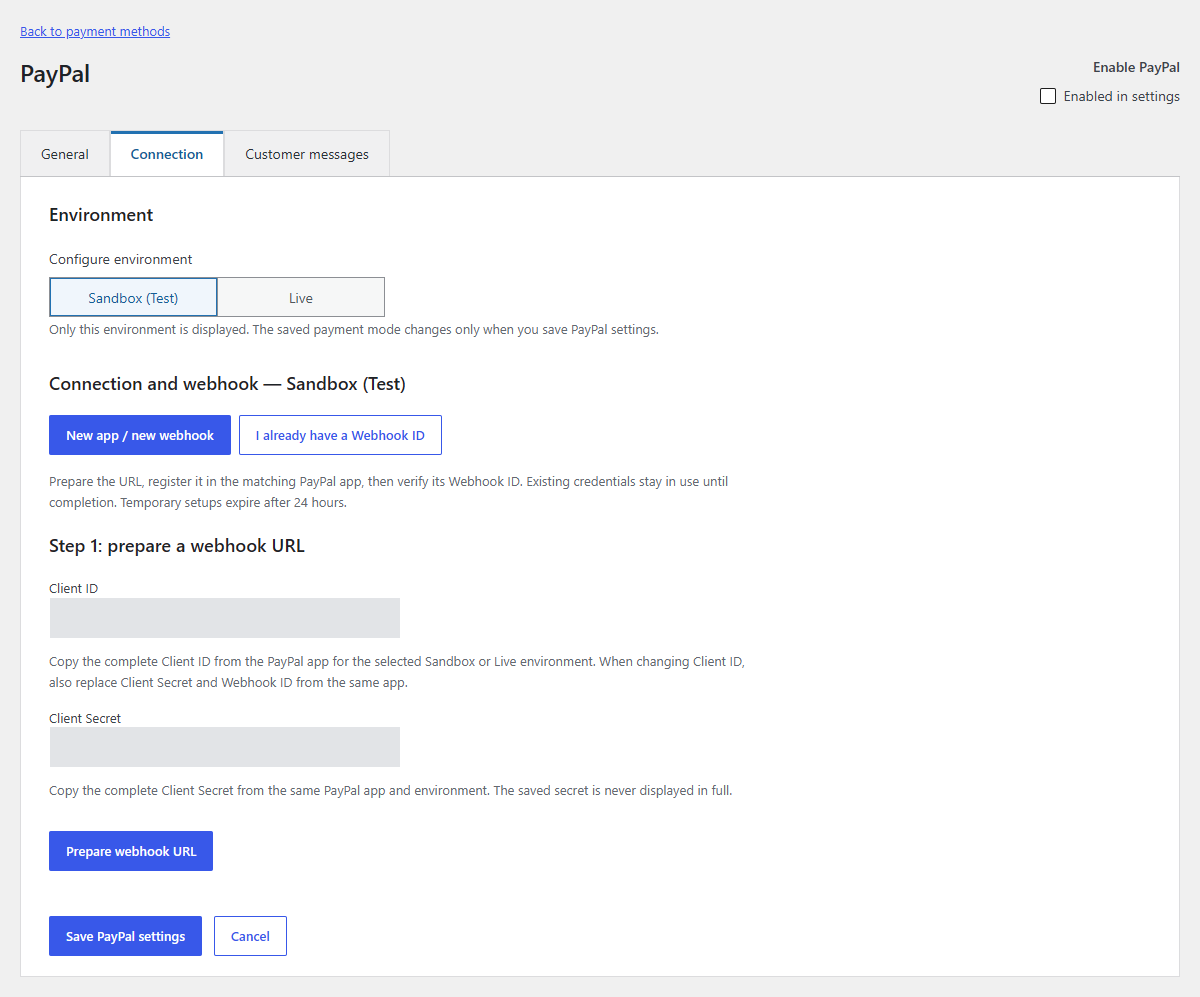Go back to payment methods link
The width and height of the screenshot is (1200, 997).
pos(95,31)
